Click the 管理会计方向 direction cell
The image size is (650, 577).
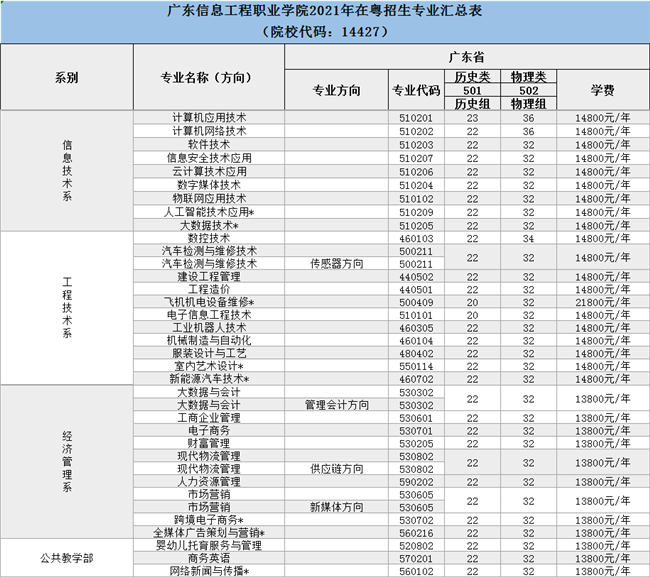(x=337, y=405)
